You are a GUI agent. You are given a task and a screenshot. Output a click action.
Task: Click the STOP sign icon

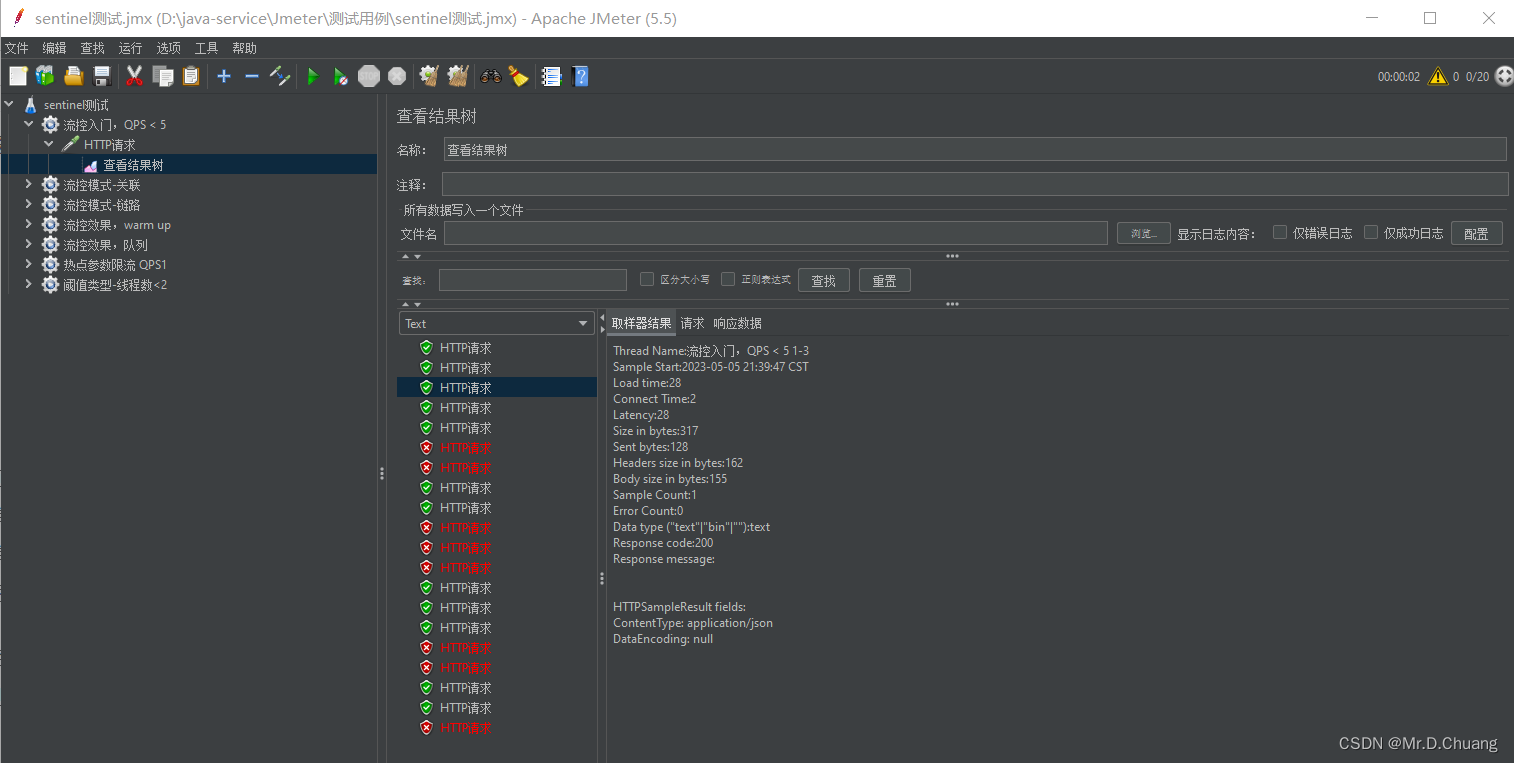pos(369,76)
